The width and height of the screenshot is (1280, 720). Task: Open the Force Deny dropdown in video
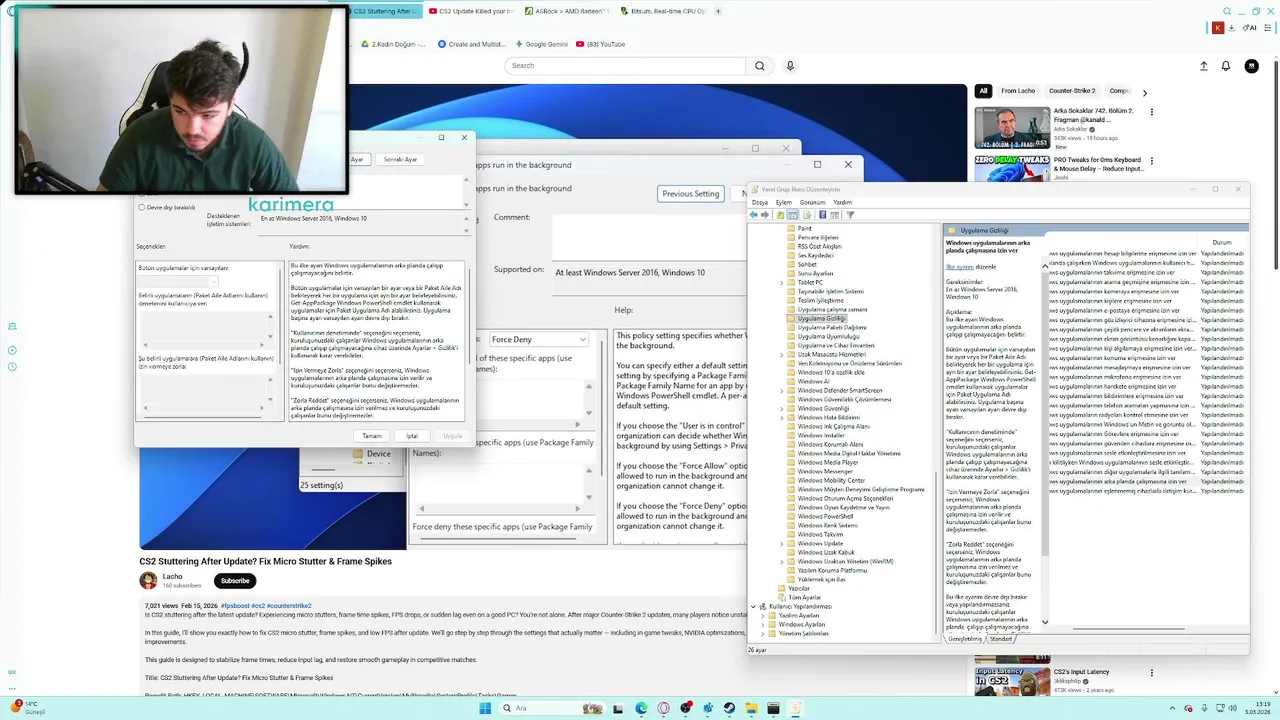click(538, 340)
